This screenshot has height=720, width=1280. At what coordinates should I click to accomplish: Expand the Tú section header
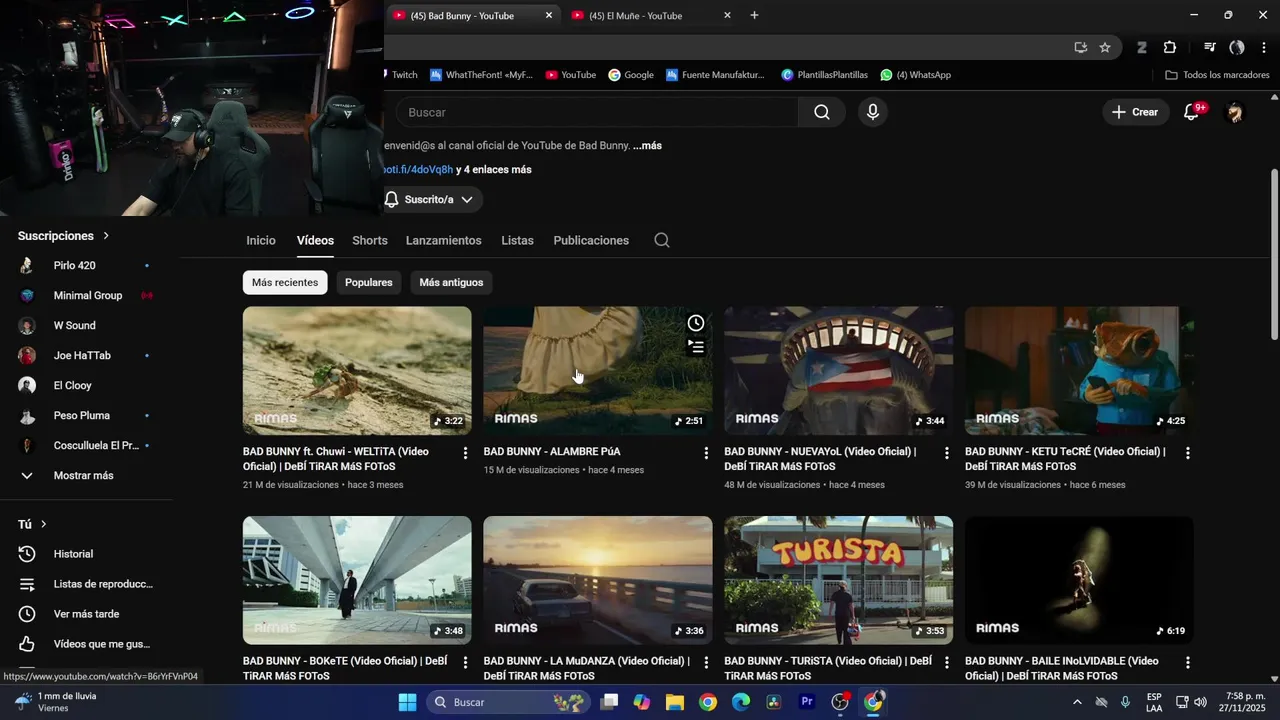(x=33, y=524)
